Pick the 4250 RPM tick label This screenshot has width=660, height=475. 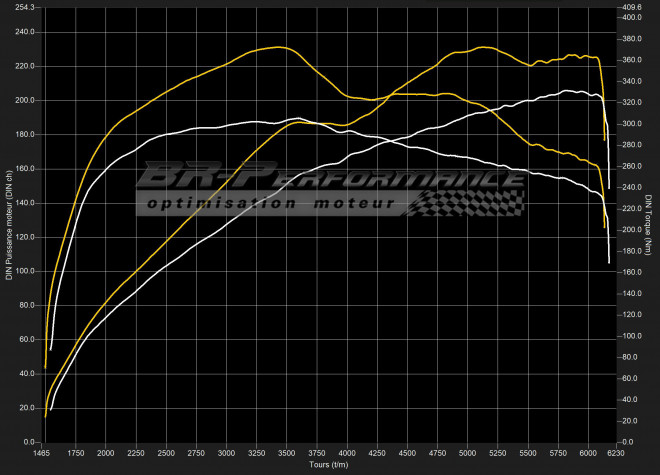378,453
